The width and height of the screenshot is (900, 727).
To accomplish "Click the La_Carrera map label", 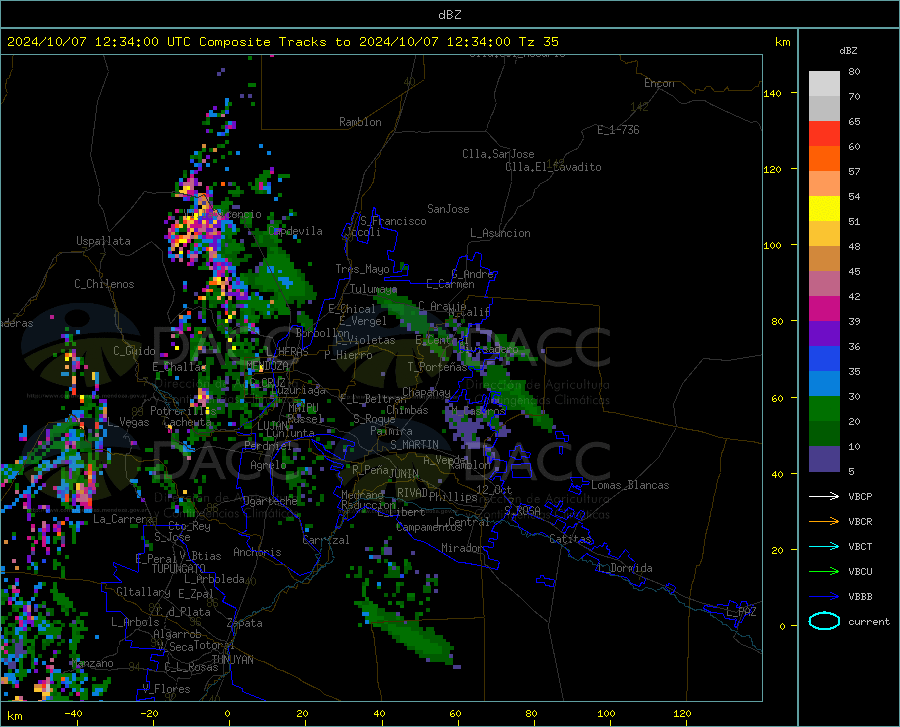I will pyautogui.click(x=123, y=519).
